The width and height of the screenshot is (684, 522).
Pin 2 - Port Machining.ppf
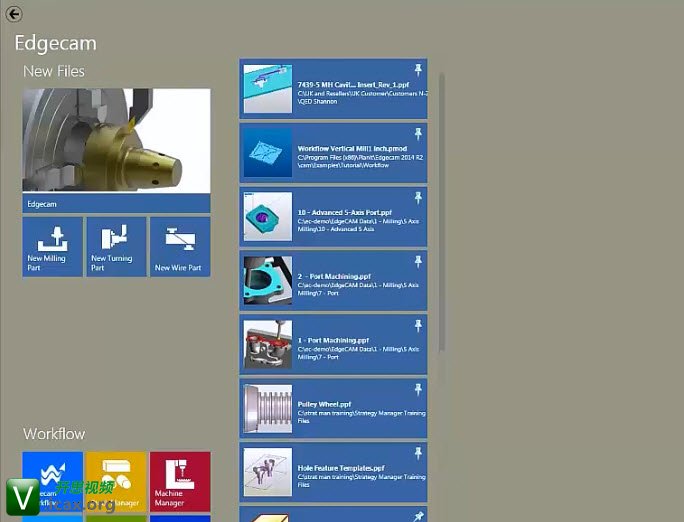[418, 262]
